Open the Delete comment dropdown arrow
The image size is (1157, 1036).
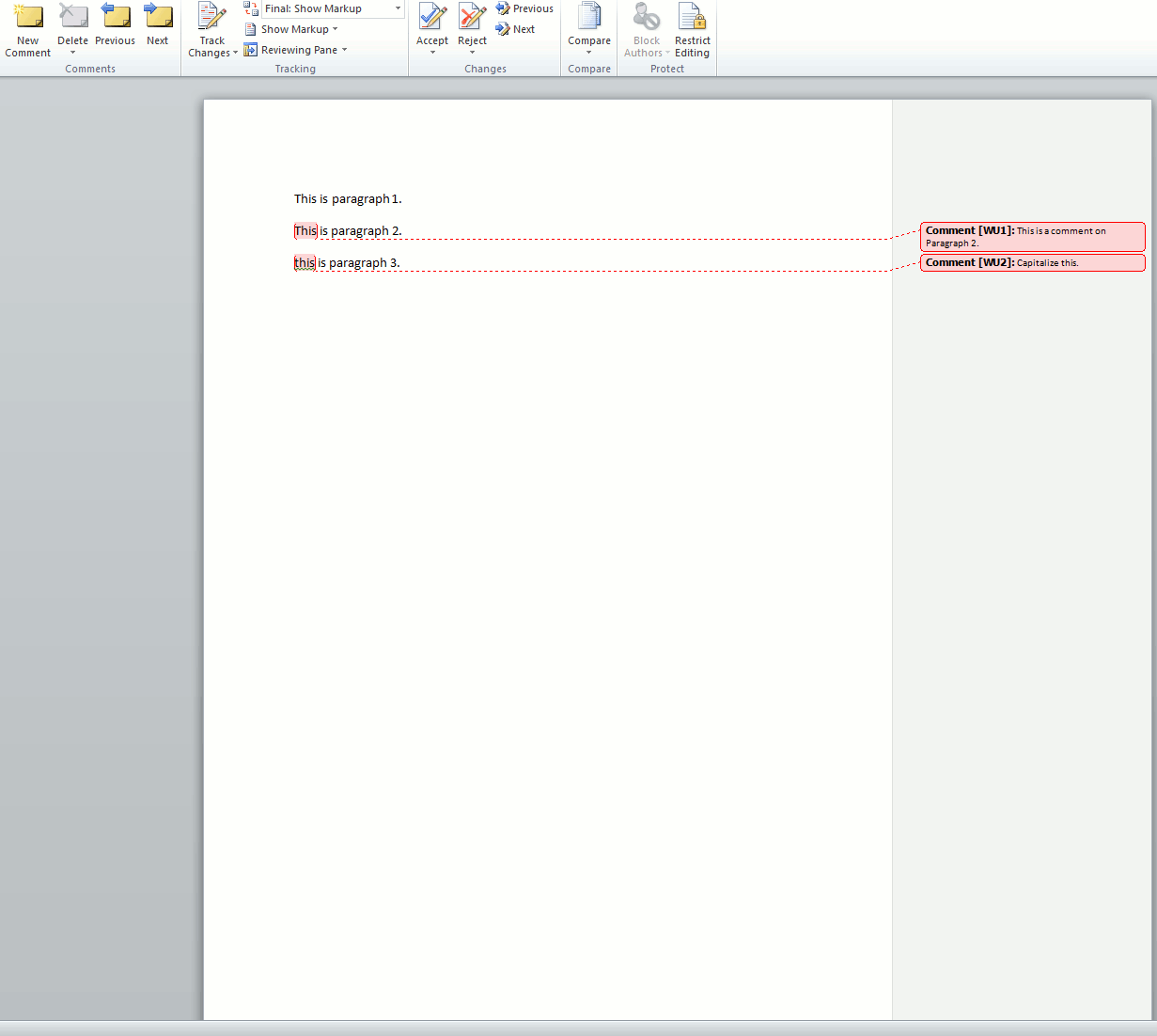[x=72, y=53]
